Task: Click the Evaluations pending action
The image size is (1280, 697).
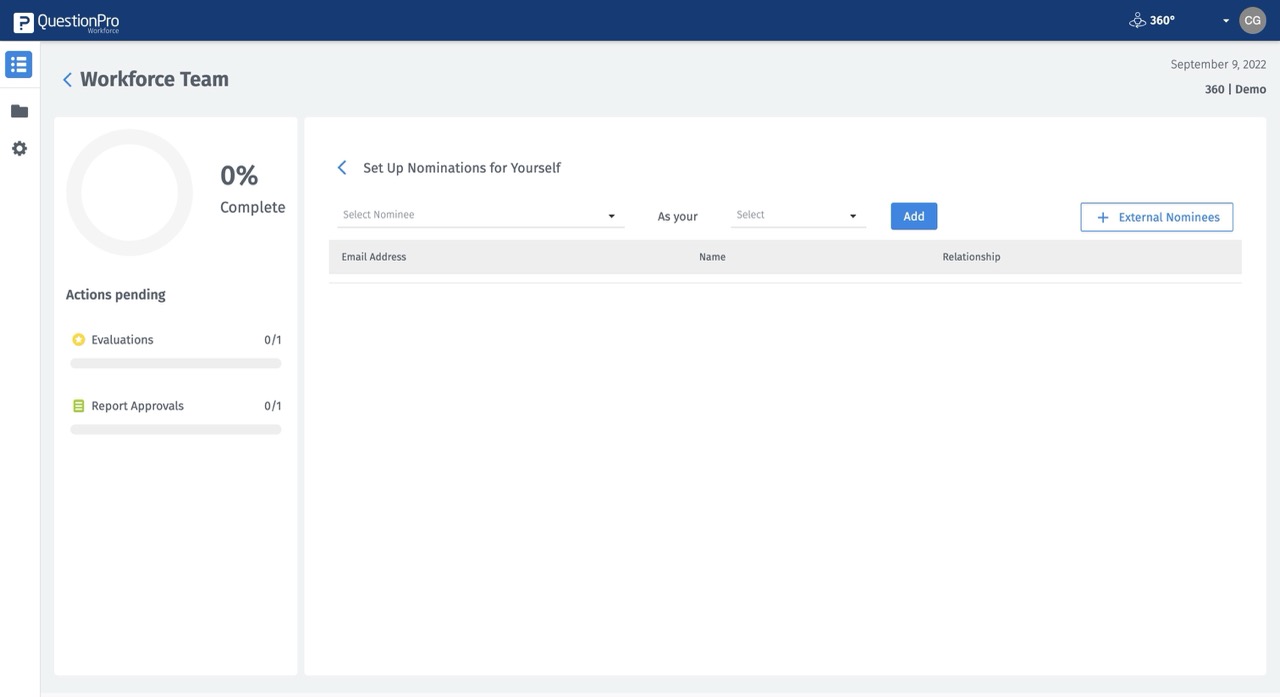Action: click(122, 339)
